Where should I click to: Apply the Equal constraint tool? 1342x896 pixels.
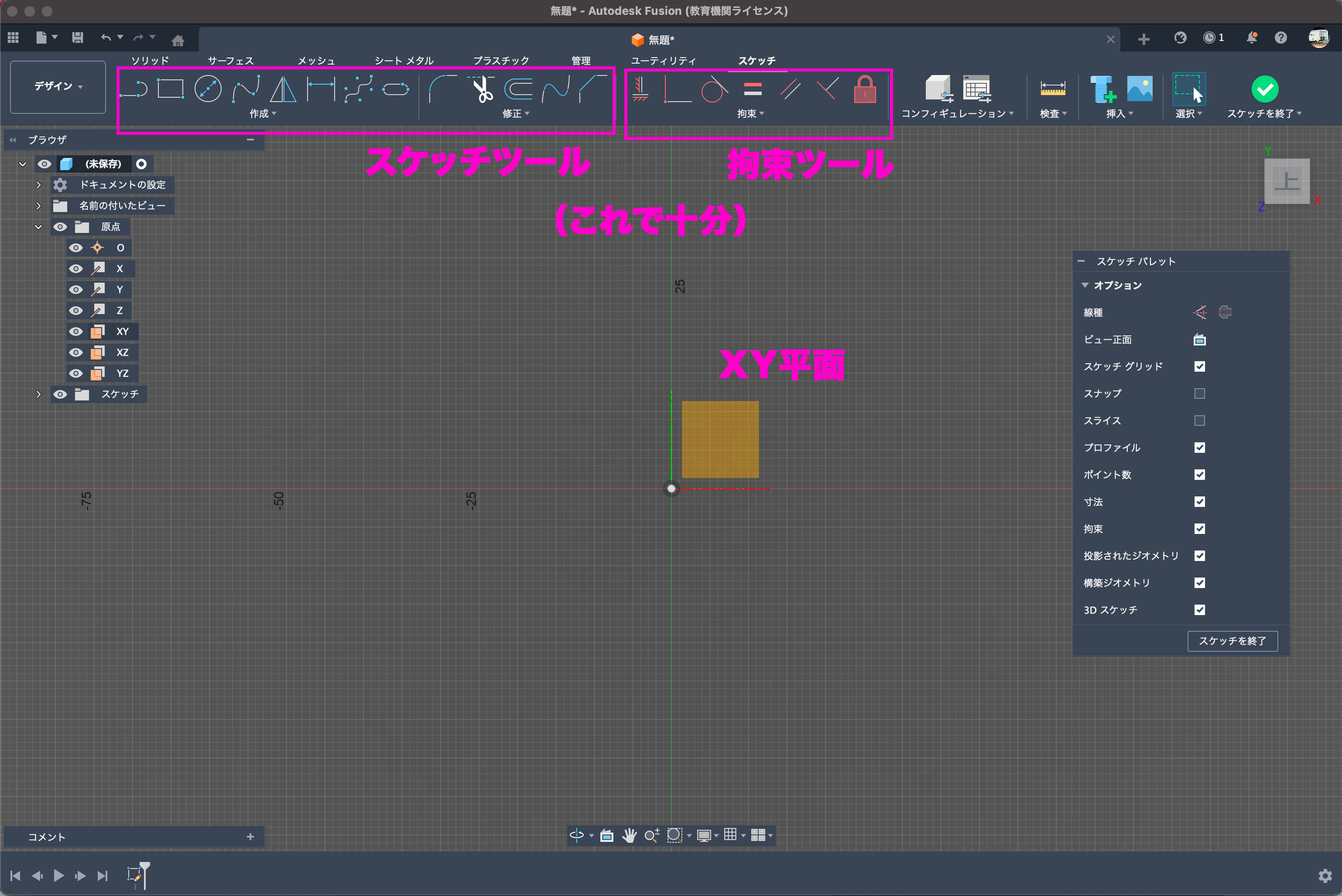pos(753,89)
